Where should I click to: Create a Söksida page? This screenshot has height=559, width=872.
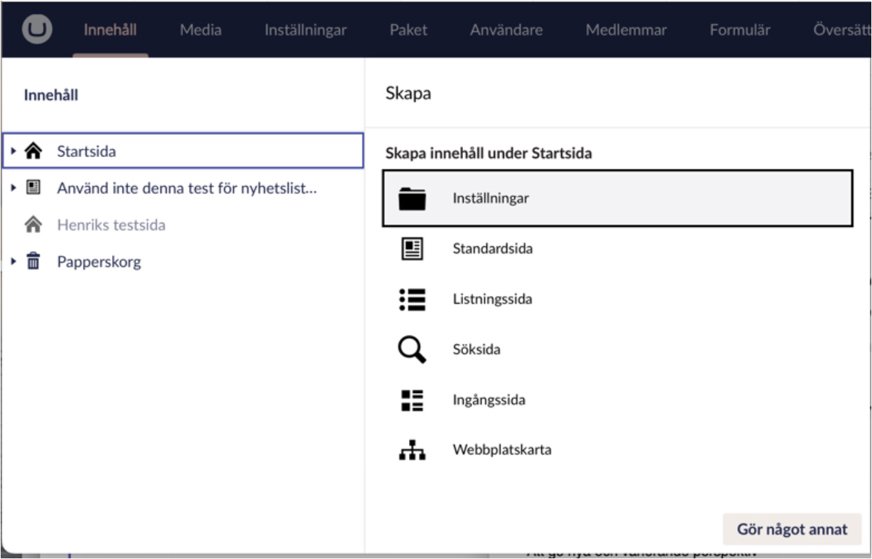[617, 349]
